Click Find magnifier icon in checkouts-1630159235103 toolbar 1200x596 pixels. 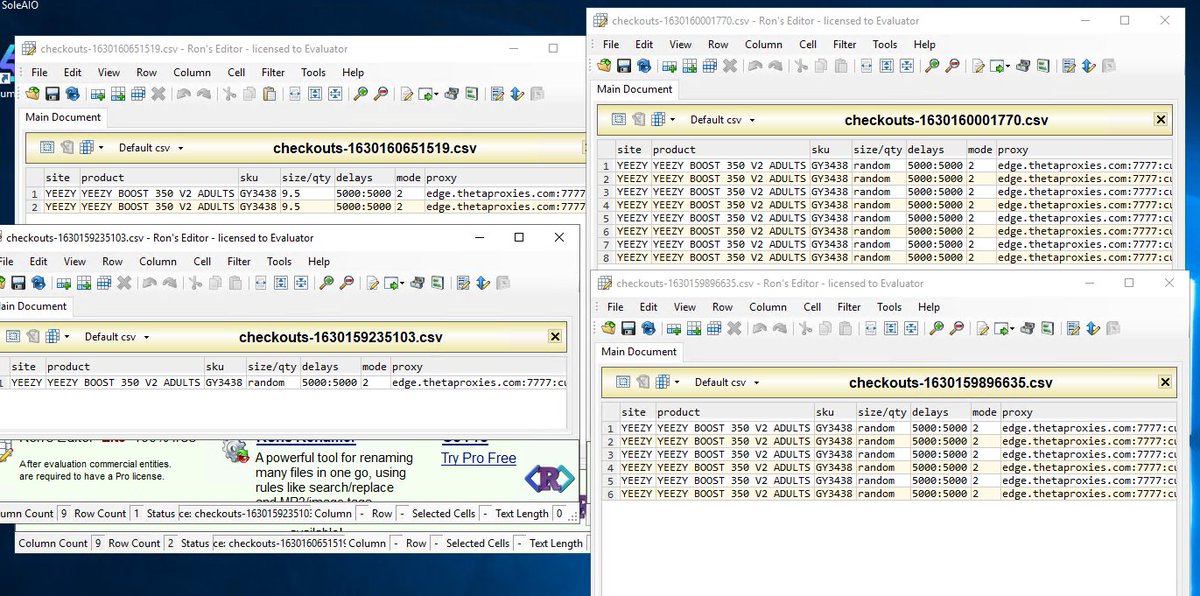(326, 282)
